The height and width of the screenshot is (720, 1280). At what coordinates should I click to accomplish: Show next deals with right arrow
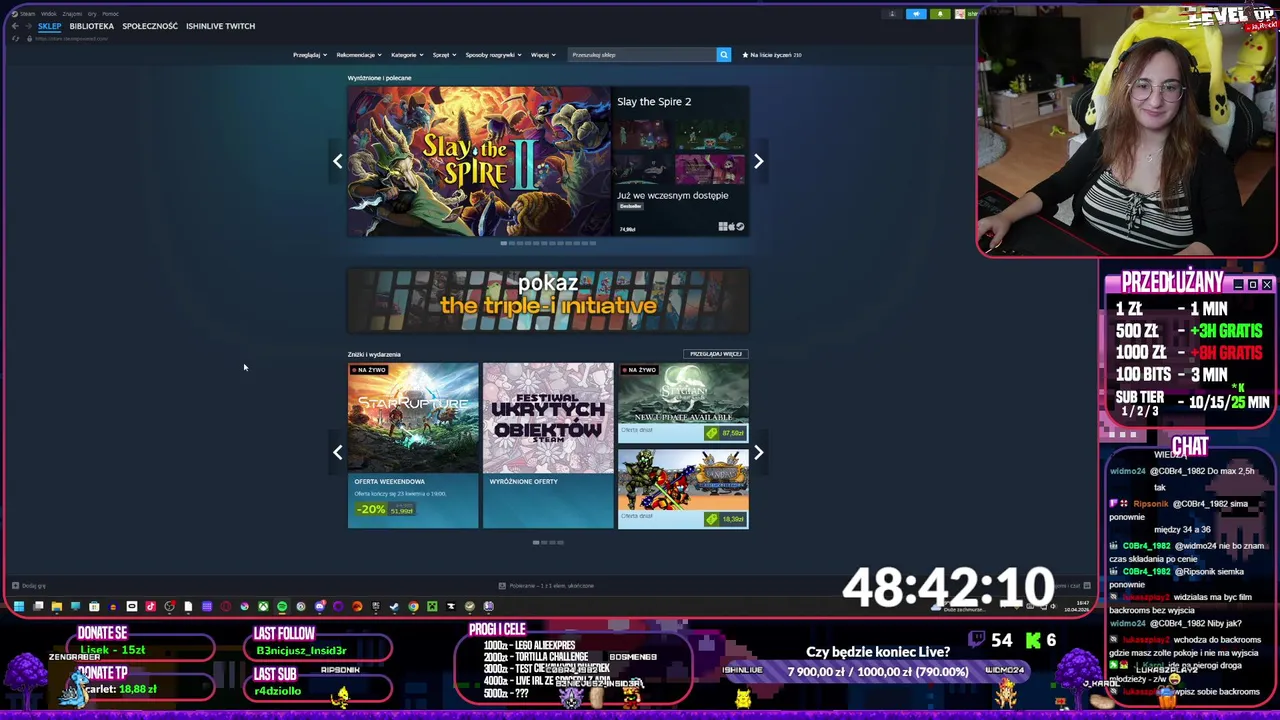(758, 452)
